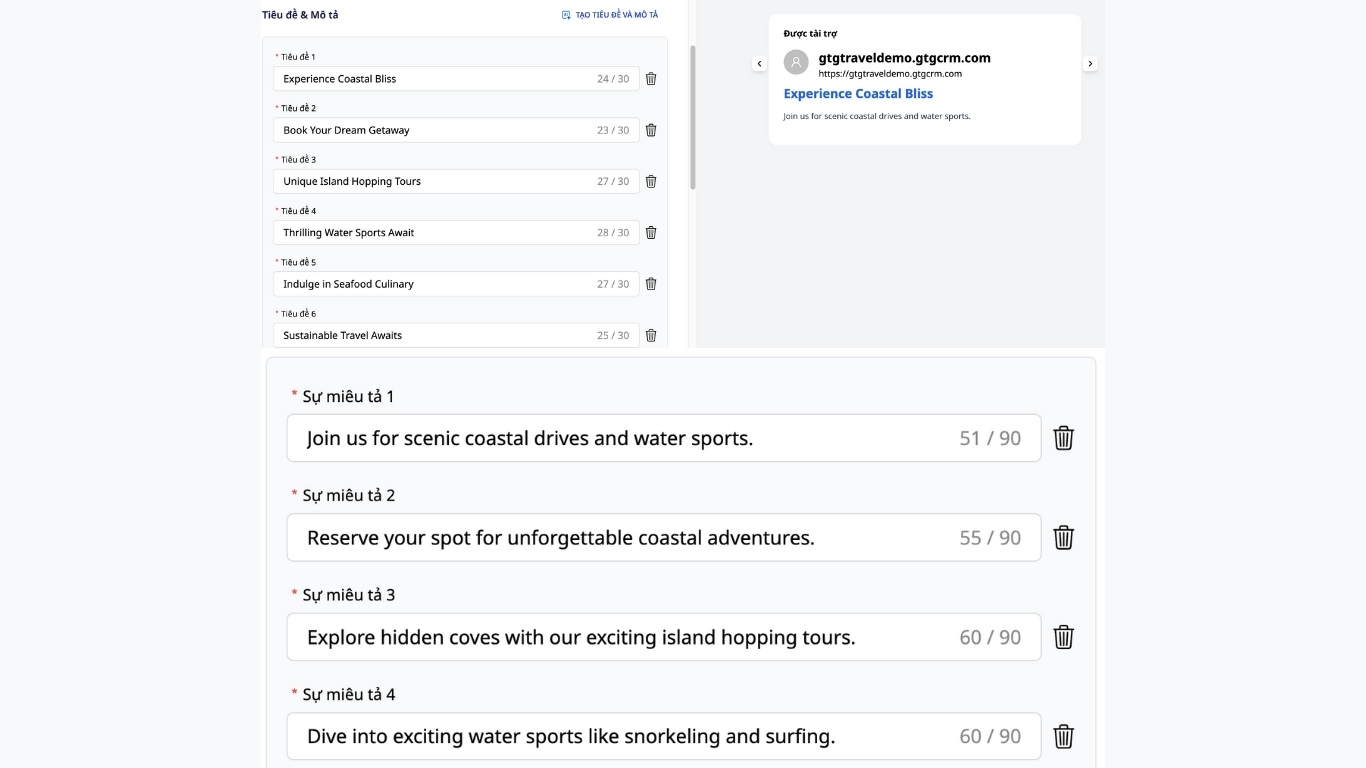Delete the Sự miêu tả 3 description
The width and height of the screenshot is (1366, 768).
tap(1063, 637)
